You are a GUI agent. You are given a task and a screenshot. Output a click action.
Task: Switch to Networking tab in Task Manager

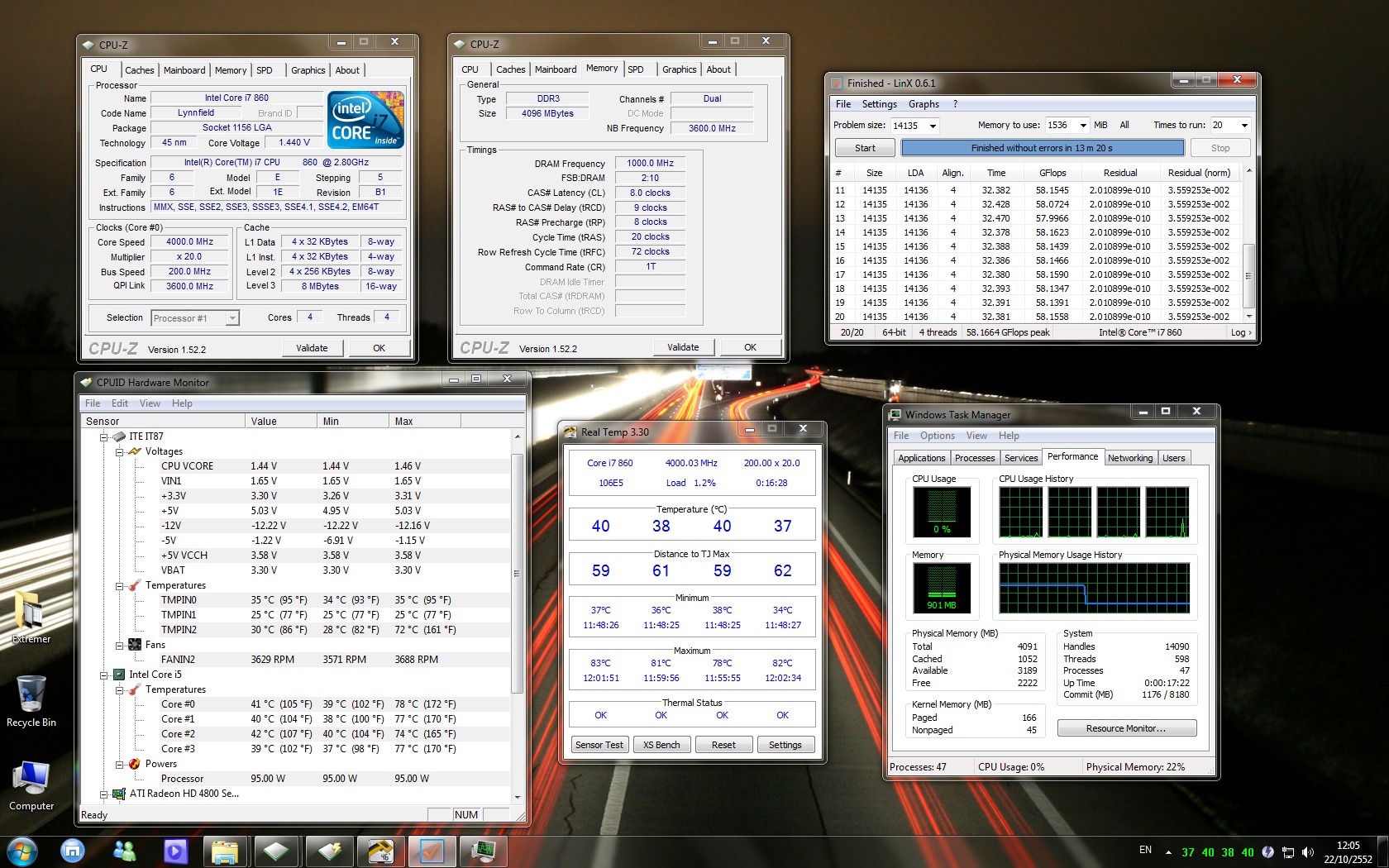point(1129,458)
